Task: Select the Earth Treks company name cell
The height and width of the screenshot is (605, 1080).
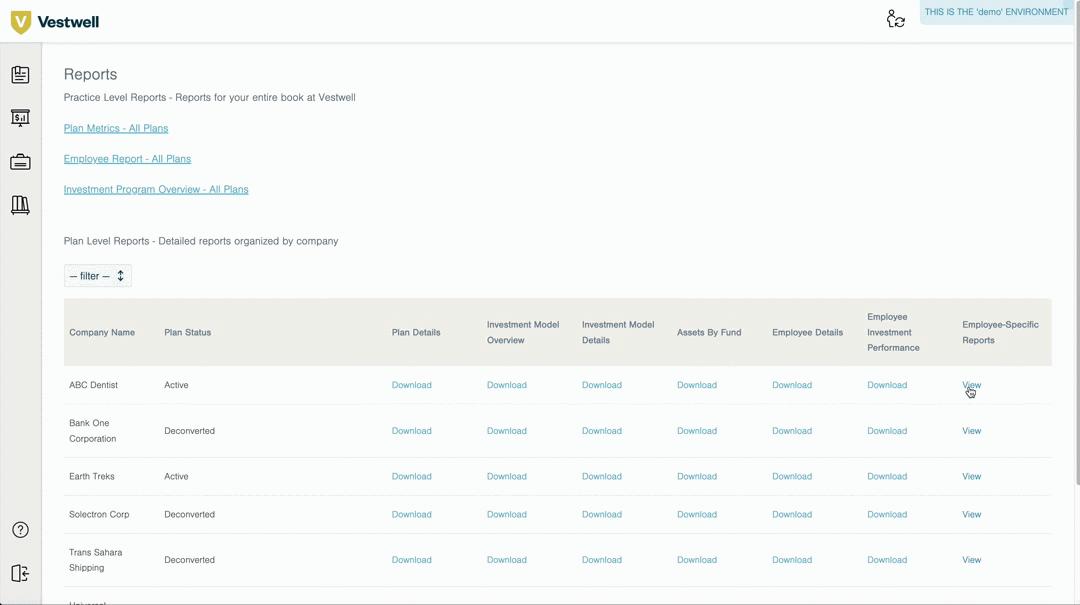Action: [92, 476]
